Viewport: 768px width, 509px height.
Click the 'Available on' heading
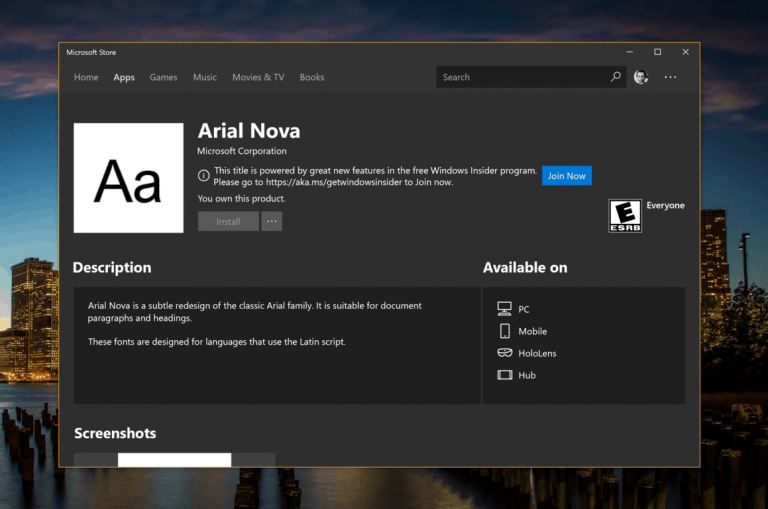click(525, 267)
